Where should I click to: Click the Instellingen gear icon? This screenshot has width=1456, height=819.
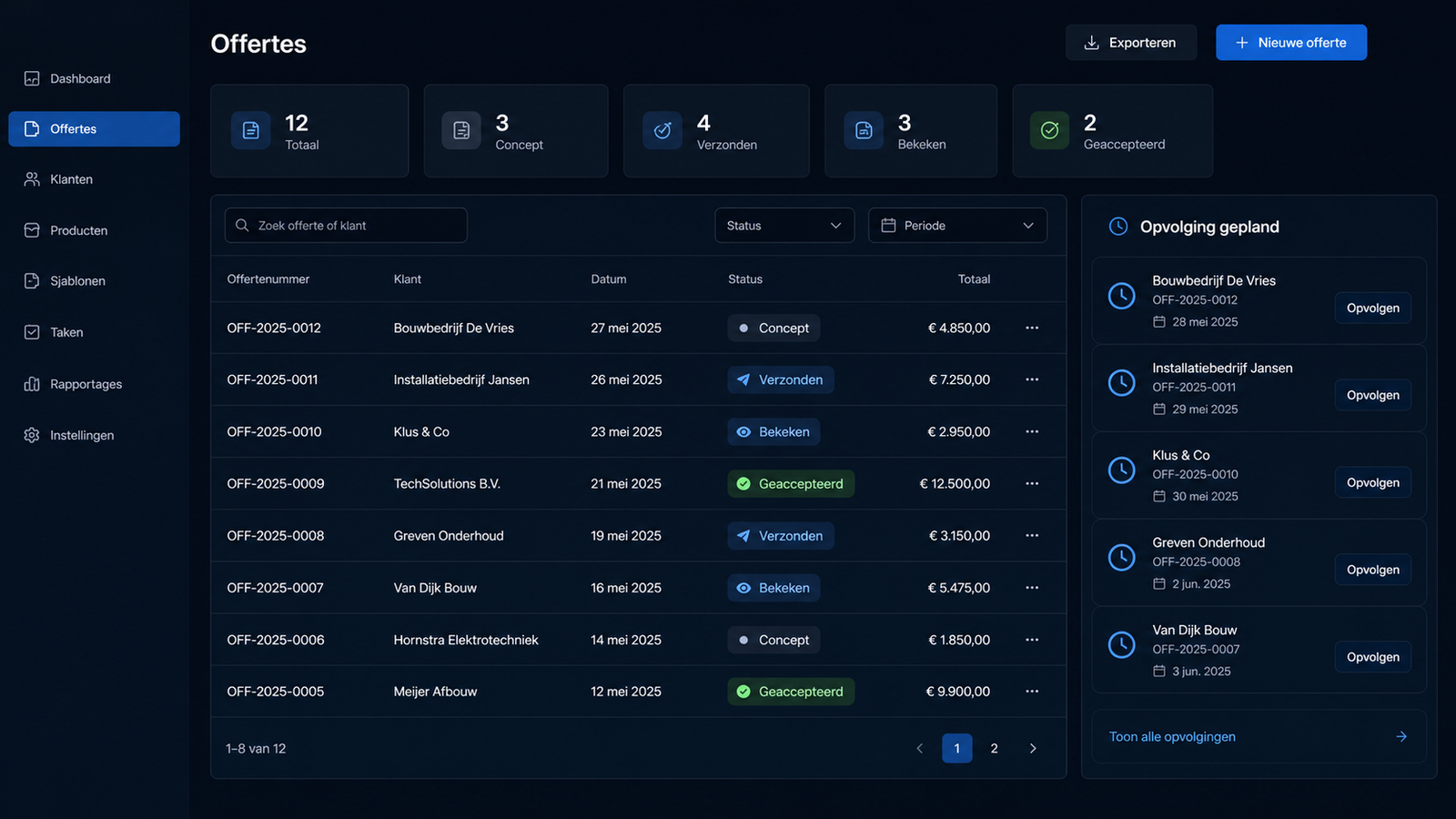click(x=32, y=435)
